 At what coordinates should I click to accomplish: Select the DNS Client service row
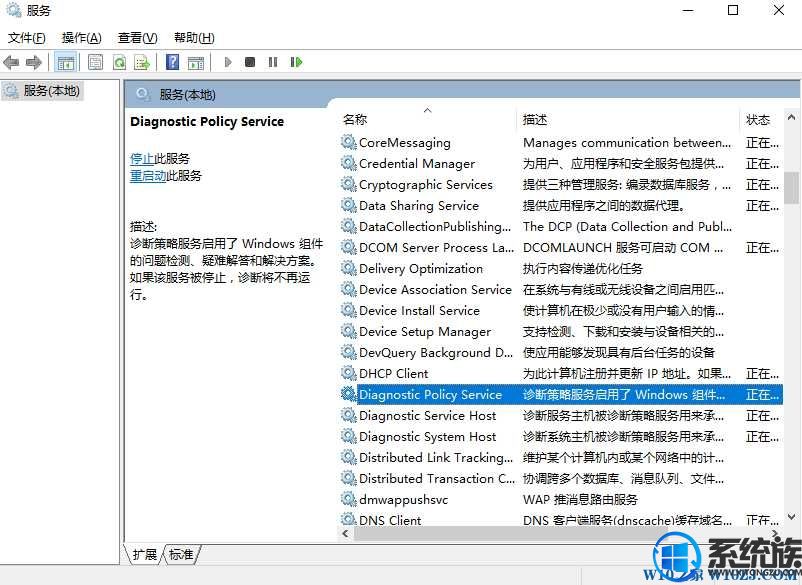coord(561,519)
